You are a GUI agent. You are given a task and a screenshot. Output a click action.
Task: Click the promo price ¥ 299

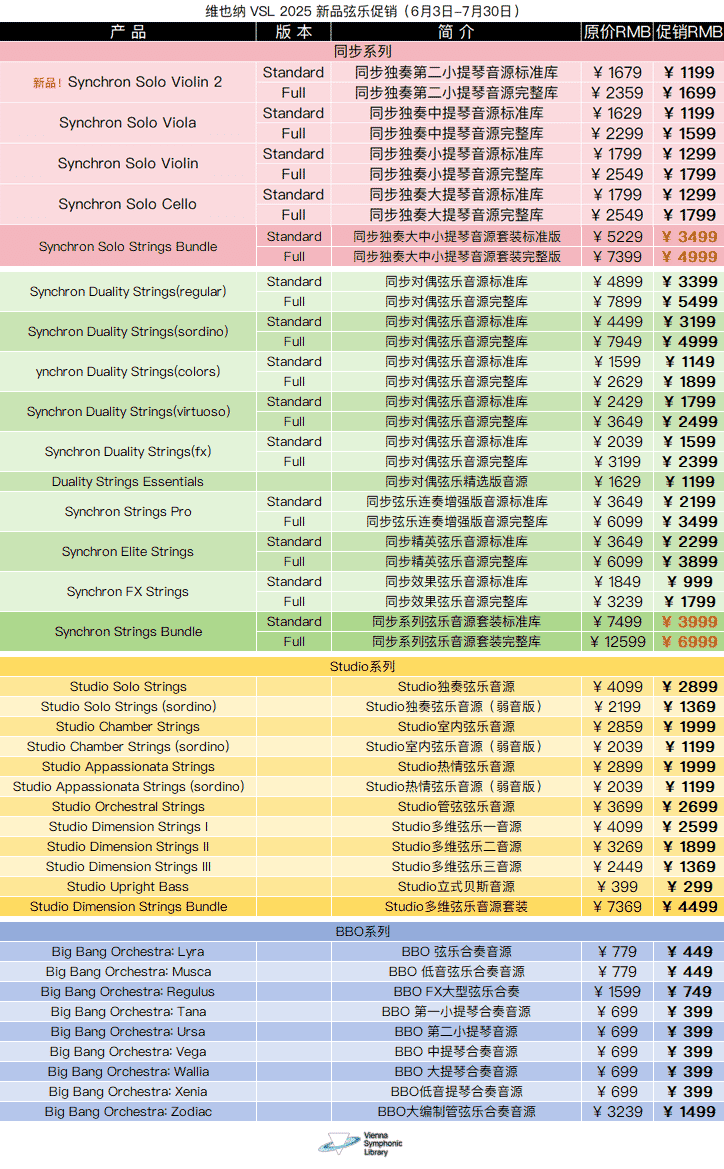coord(690,887)
